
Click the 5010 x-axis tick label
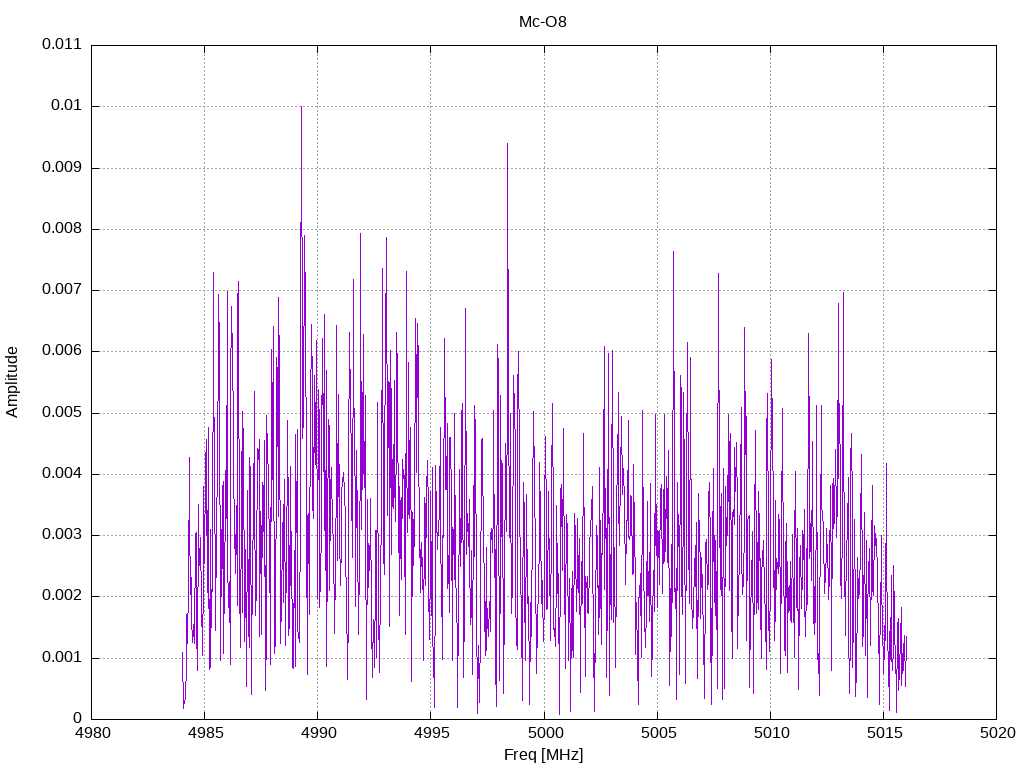[771, 733]
